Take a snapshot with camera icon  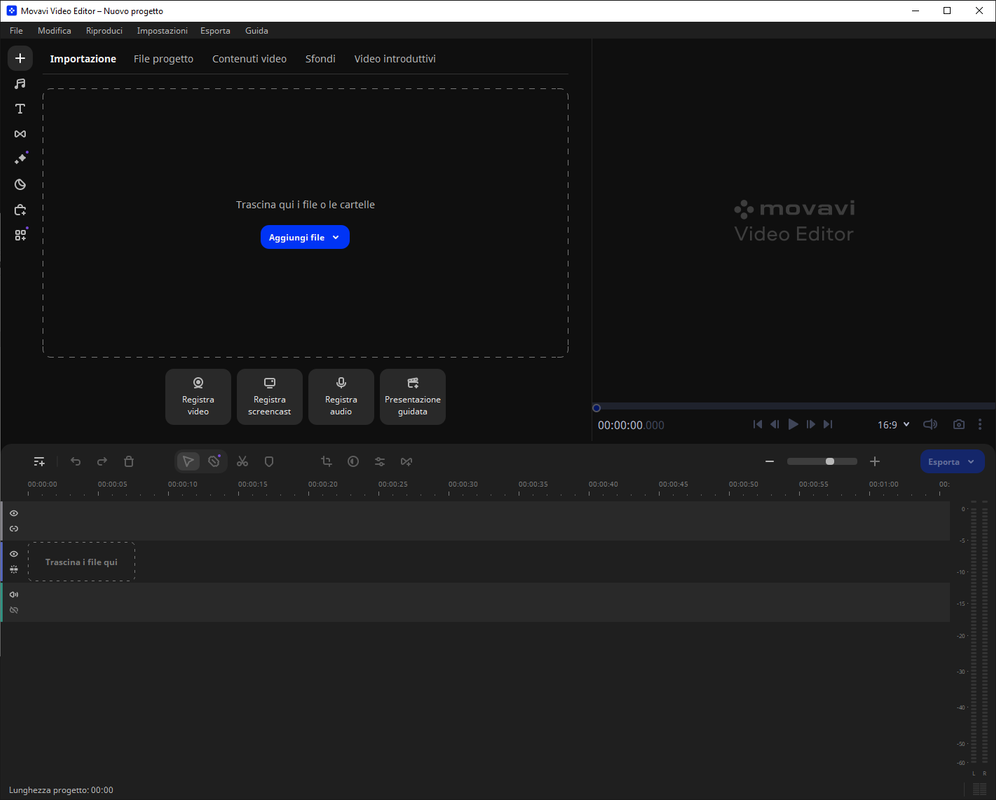coord(959,424)
